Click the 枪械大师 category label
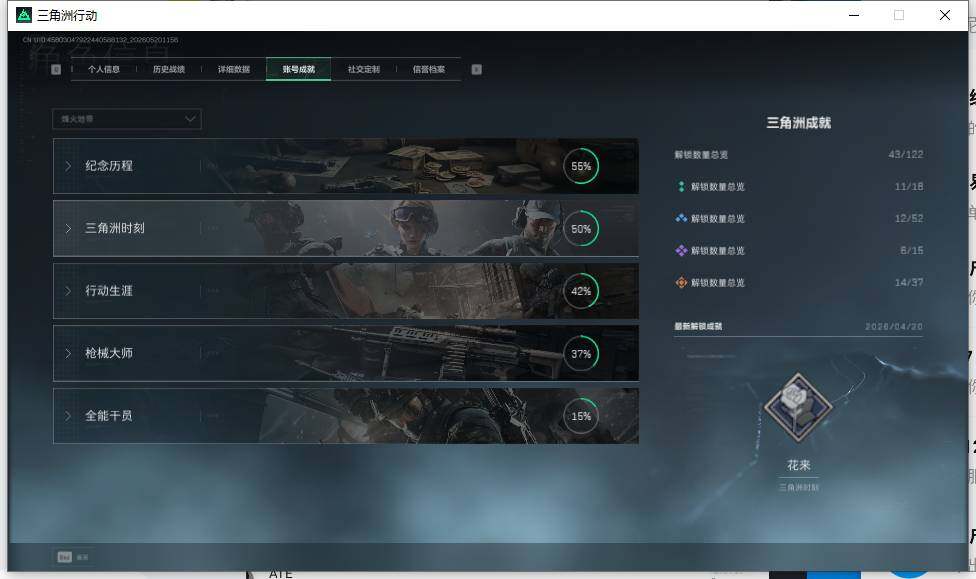This screenshot has width=976, height=579. coord(109,353)
